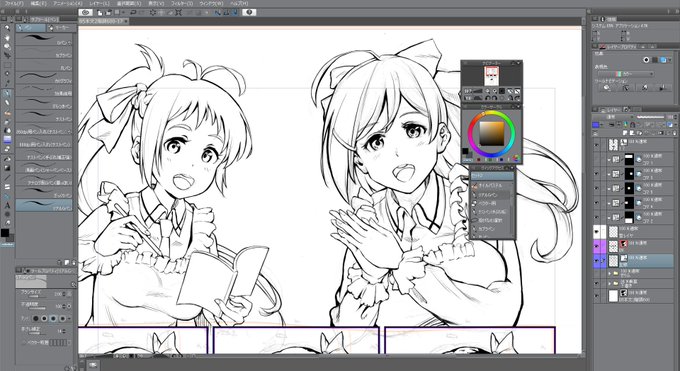Choose カブラペン brush in sub tool list
This screenshot has width=680, height=371.
(44, 52)
